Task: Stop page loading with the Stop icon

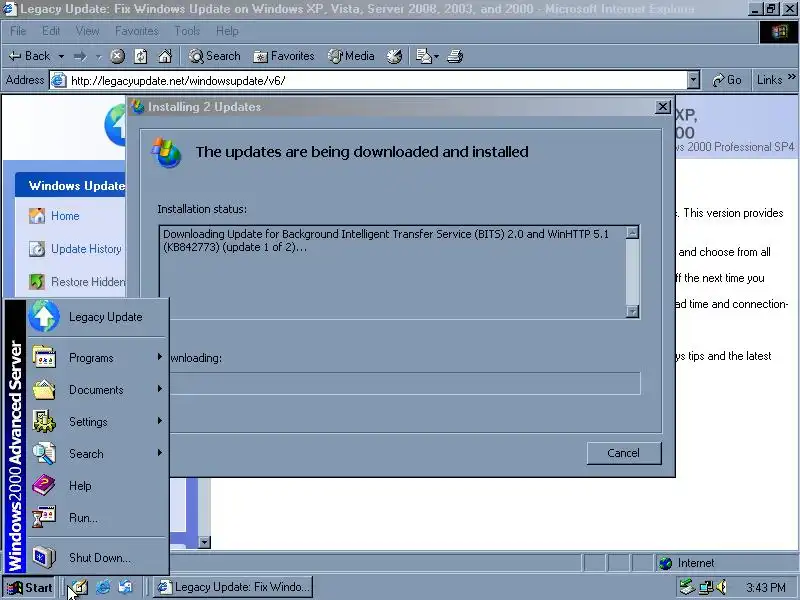Action: 117,56
